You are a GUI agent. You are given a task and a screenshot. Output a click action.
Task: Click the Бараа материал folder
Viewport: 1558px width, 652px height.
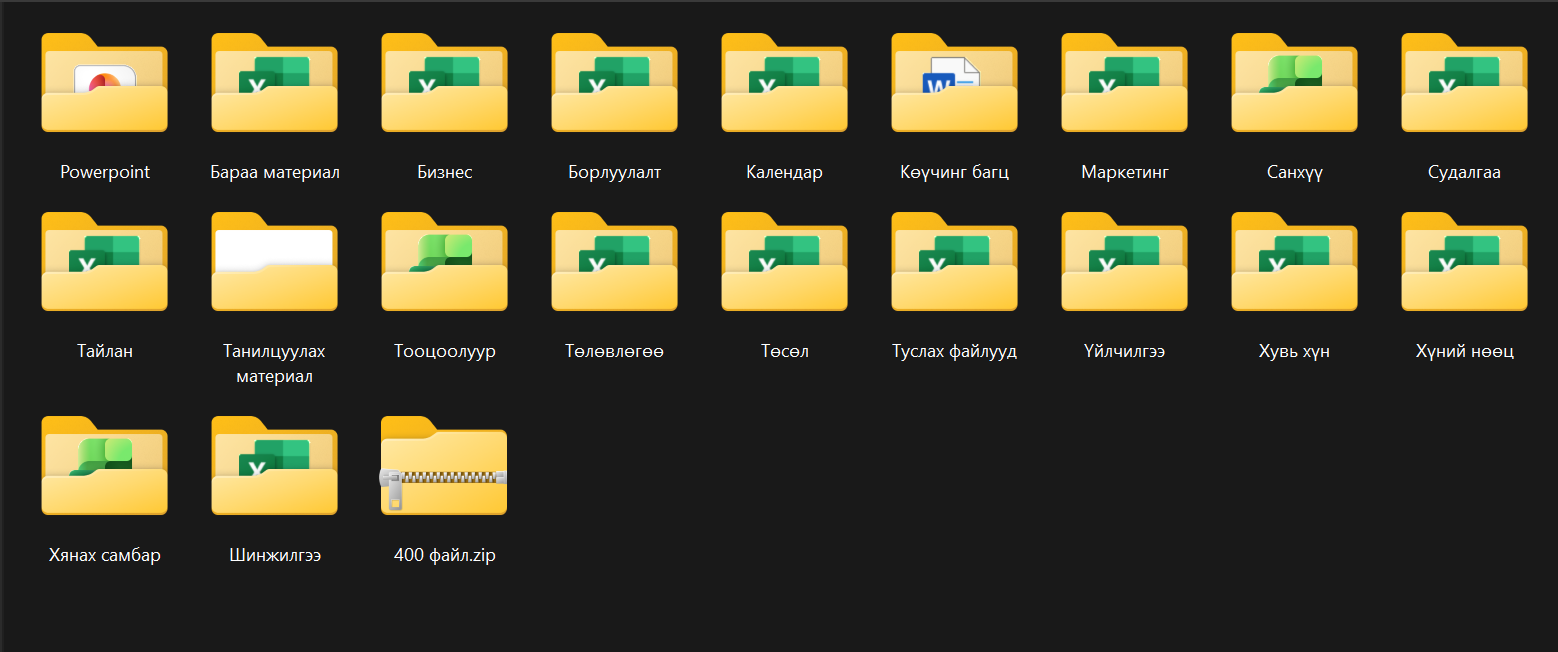[x=274, y=84]
